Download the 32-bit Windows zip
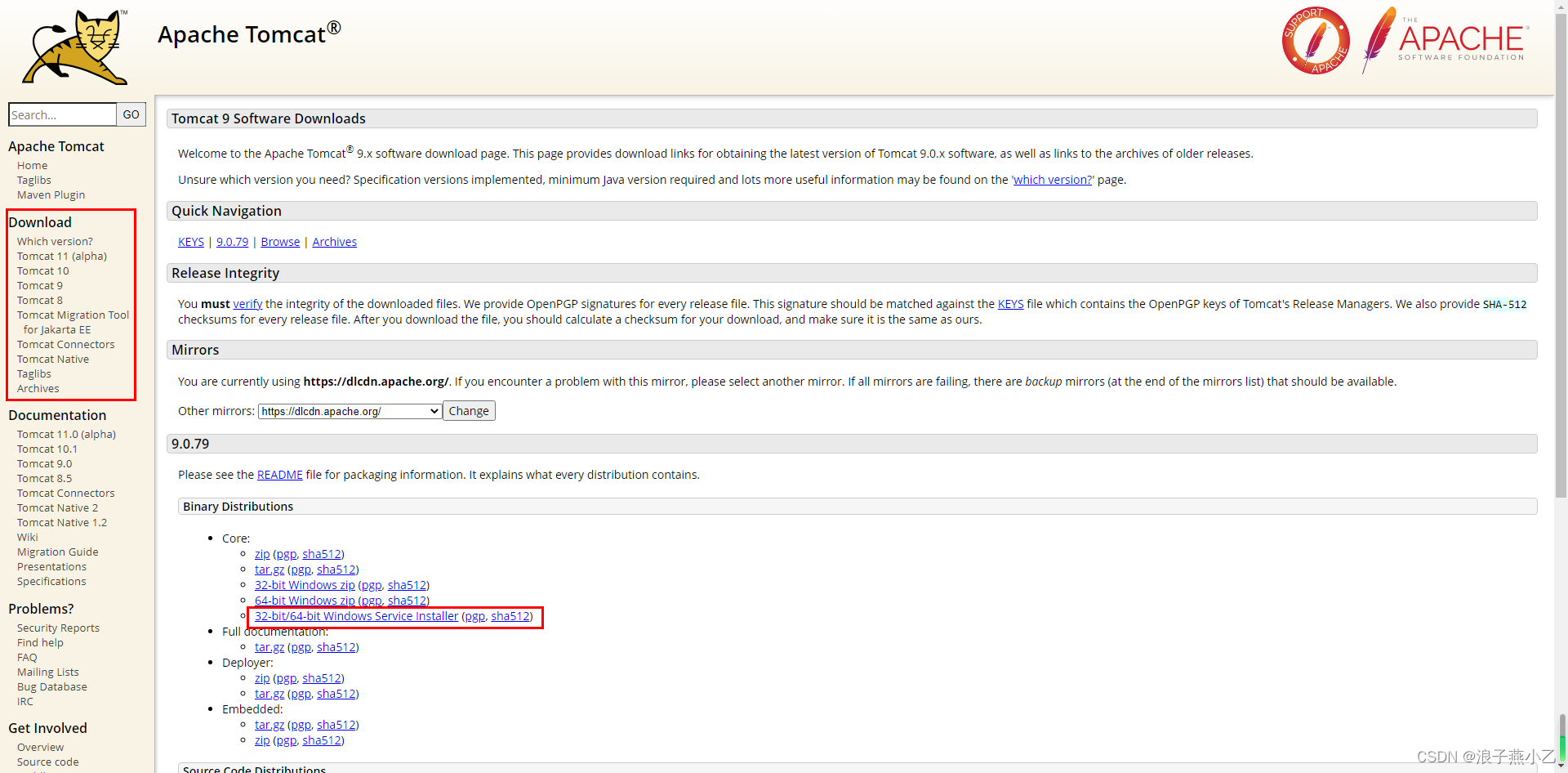The width and height of the screenshot is (1568, 773). click(x=305, y=585)
